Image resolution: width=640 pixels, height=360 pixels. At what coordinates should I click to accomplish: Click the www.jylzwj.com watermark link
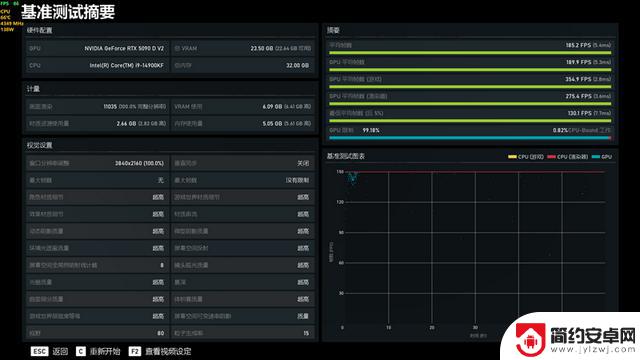(593, 349)
